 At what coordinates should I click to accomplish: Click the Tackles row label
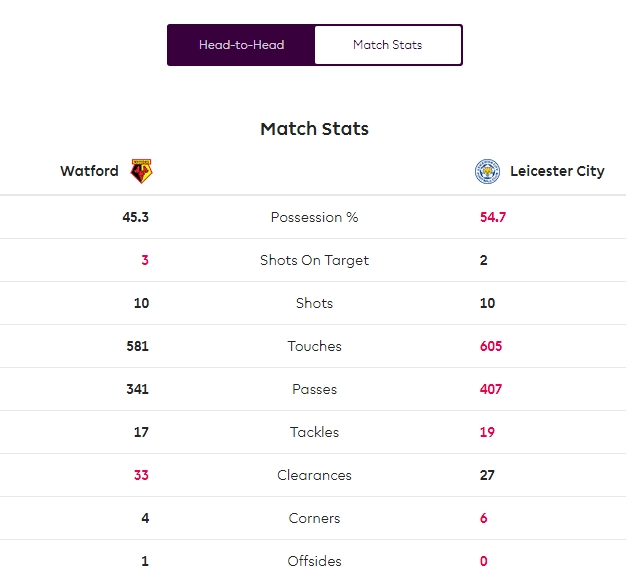[314, 432]
